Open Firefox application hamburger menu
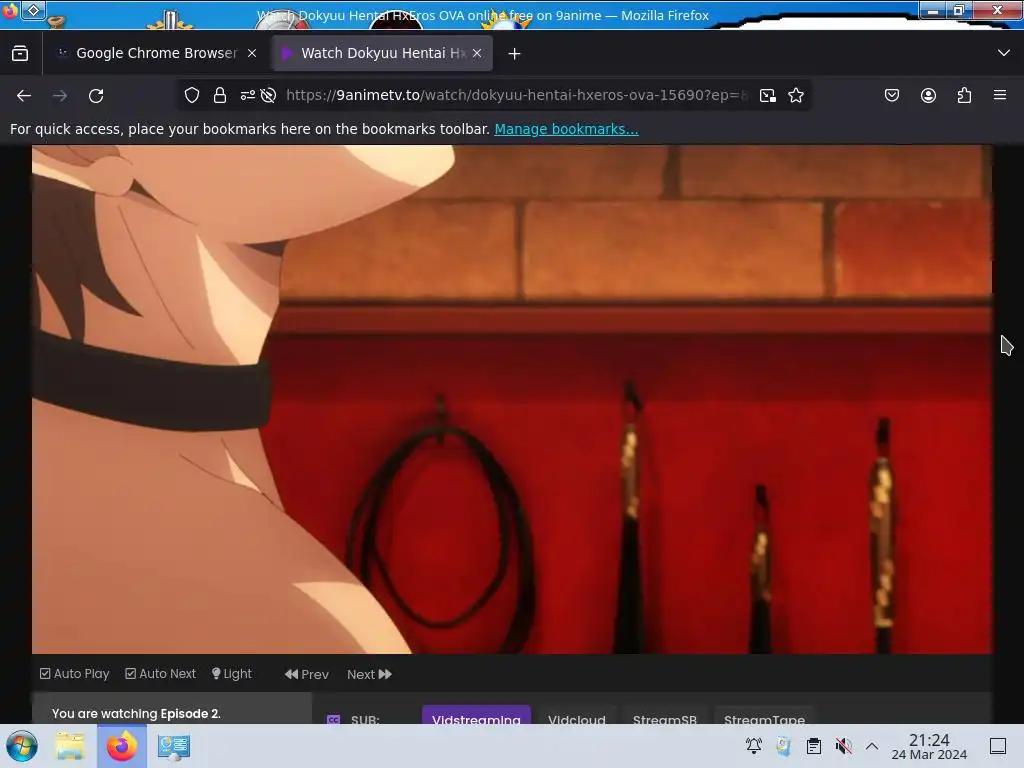Image resolution: width=1024 pixels, height=768 pixels. [x=1000, y=95]
